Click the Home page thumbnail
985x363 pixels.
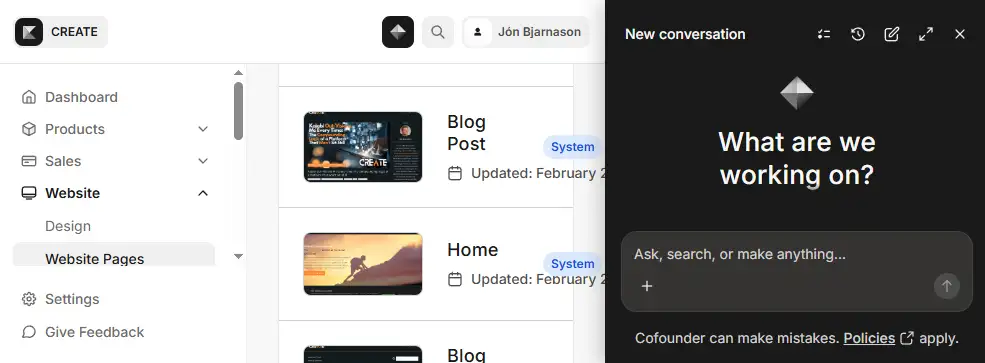click(362, 264)
